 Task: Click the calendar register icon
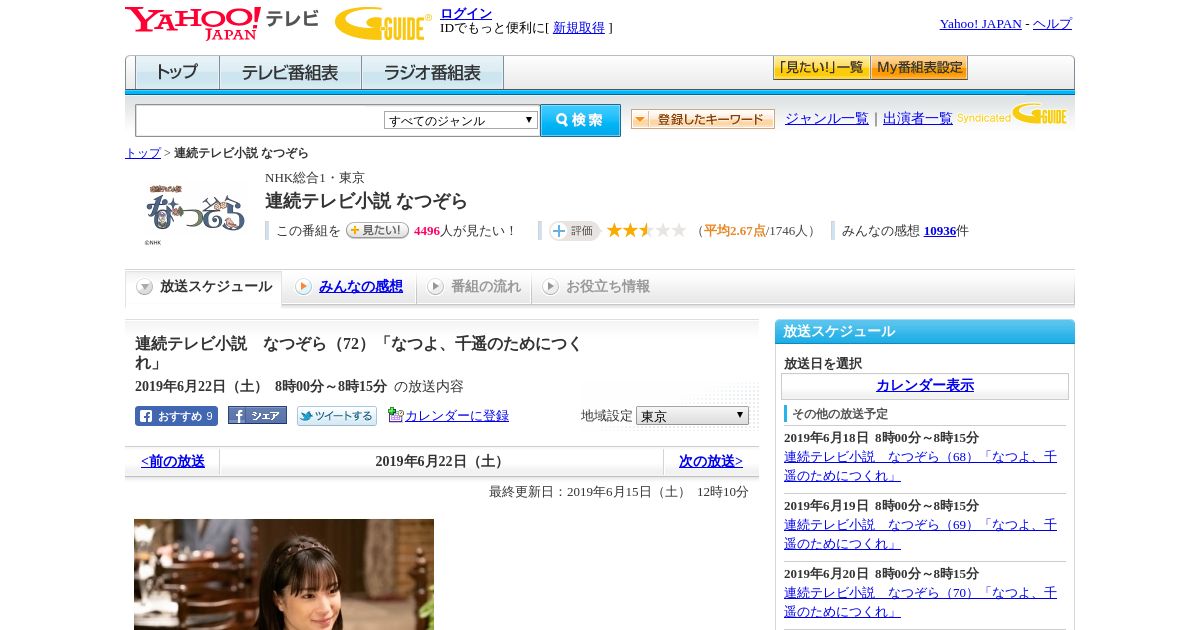point(395,415)
